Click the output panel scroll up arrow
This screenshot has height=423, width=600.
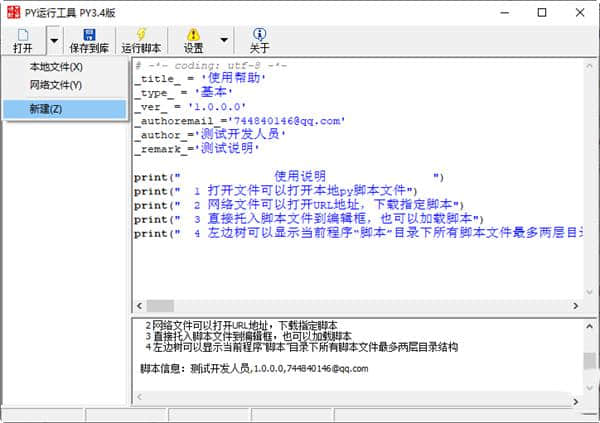589,326
